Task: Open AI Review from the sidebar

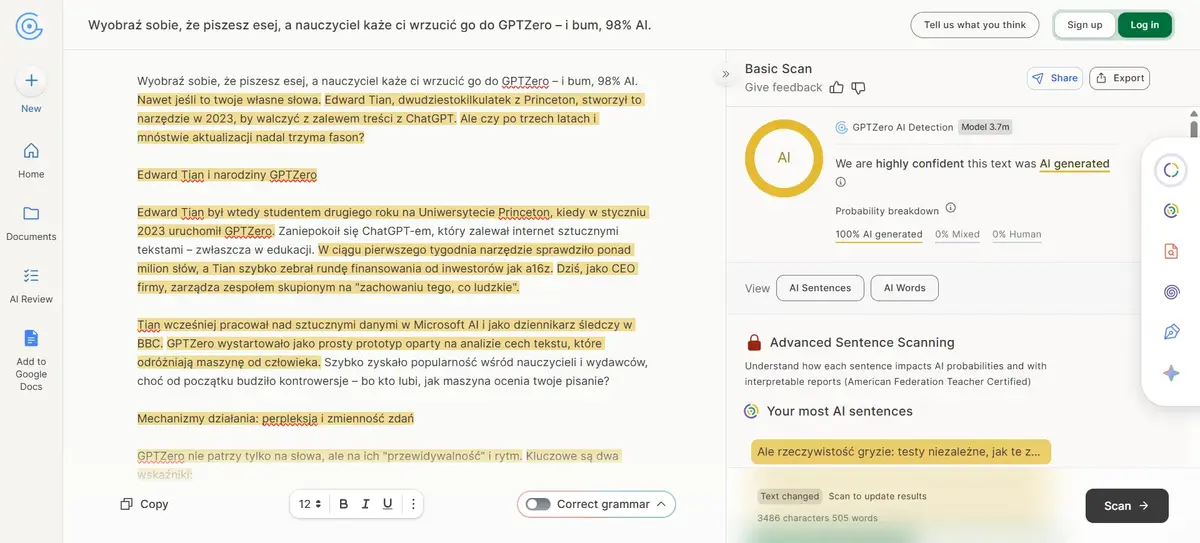Action: [x=31, y=275]
